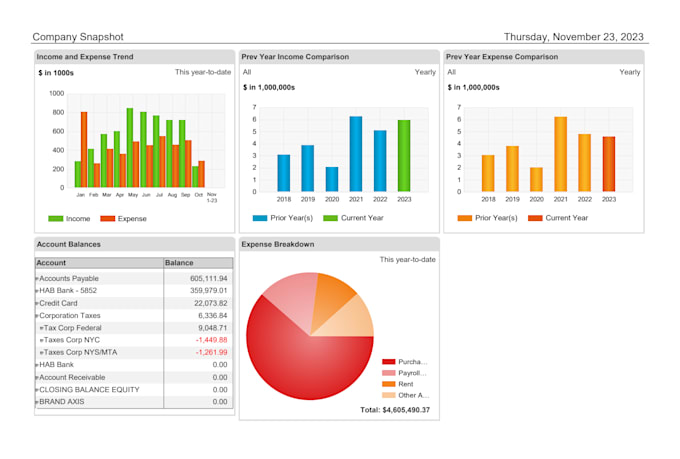Click the Thursday, November 23, 2023 date
680x459 pixels.
point(574,37)
